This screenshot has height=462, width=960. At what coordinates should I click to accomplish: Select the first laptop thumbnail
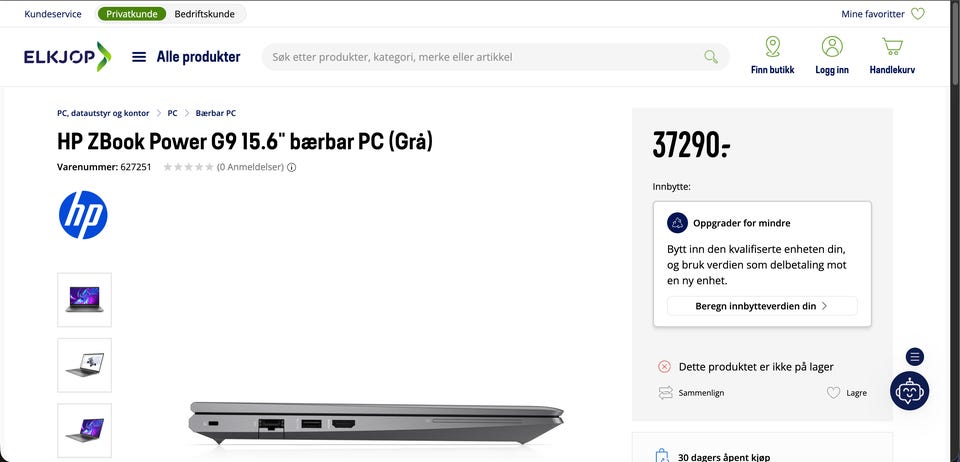pyautogui.click(x=84, y=300)
